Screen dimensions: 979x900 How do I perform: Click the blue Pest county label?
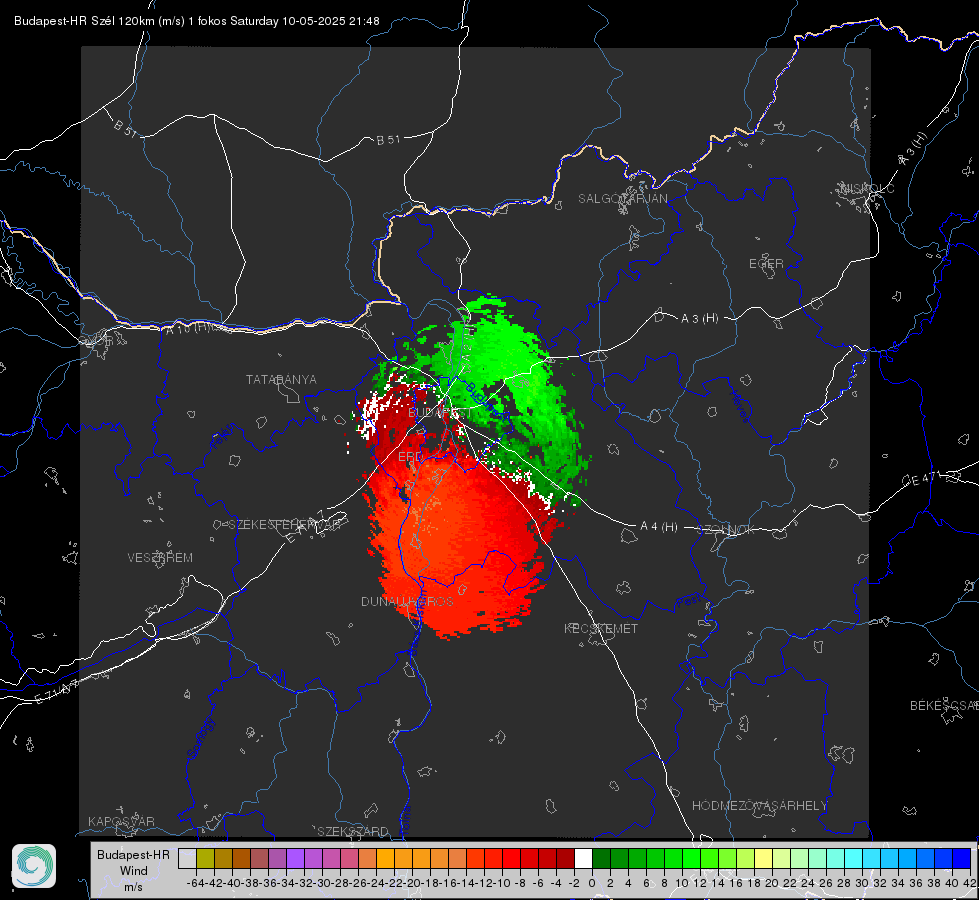(x=688, y=602)
